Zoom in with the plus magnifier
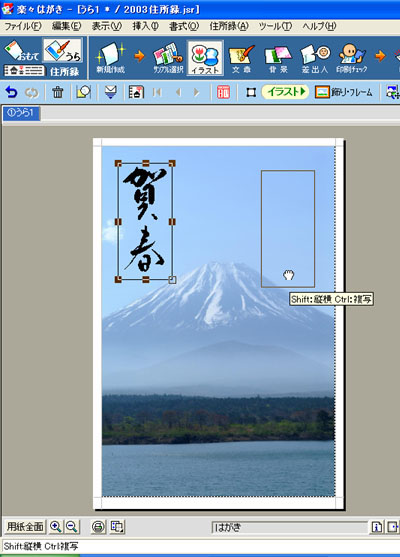400x557 pixels. (x=55, y=526)
